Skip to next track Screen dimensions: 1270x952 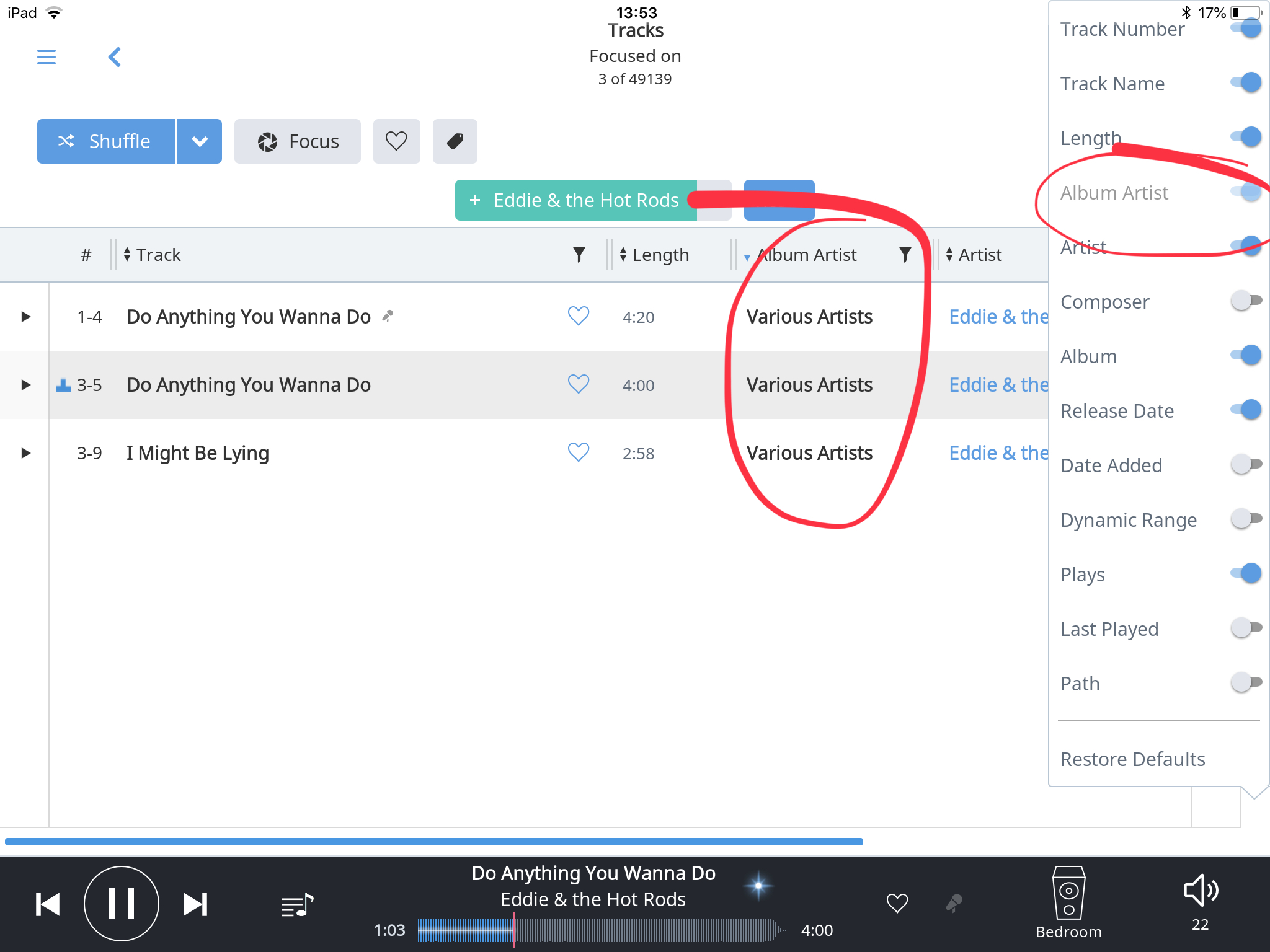point(195,904)
